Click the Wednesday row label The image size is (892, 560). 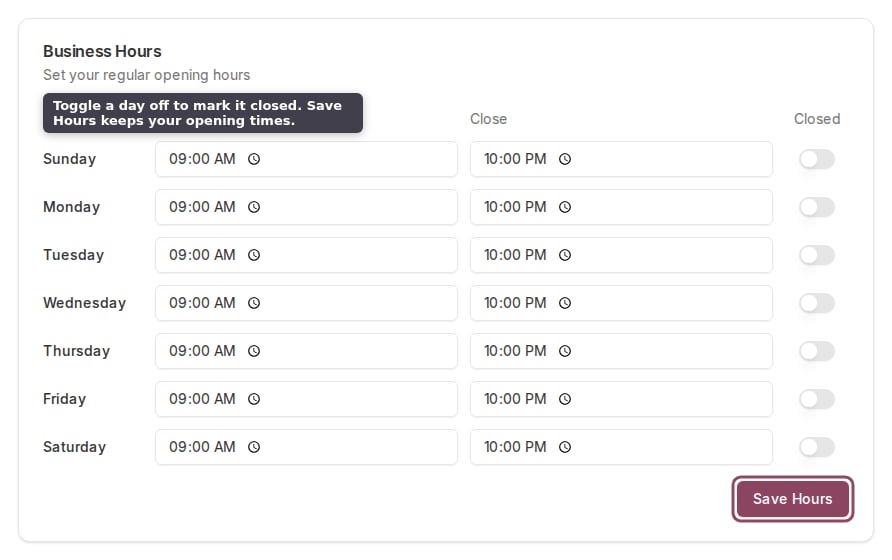click(x=85, y=303)
